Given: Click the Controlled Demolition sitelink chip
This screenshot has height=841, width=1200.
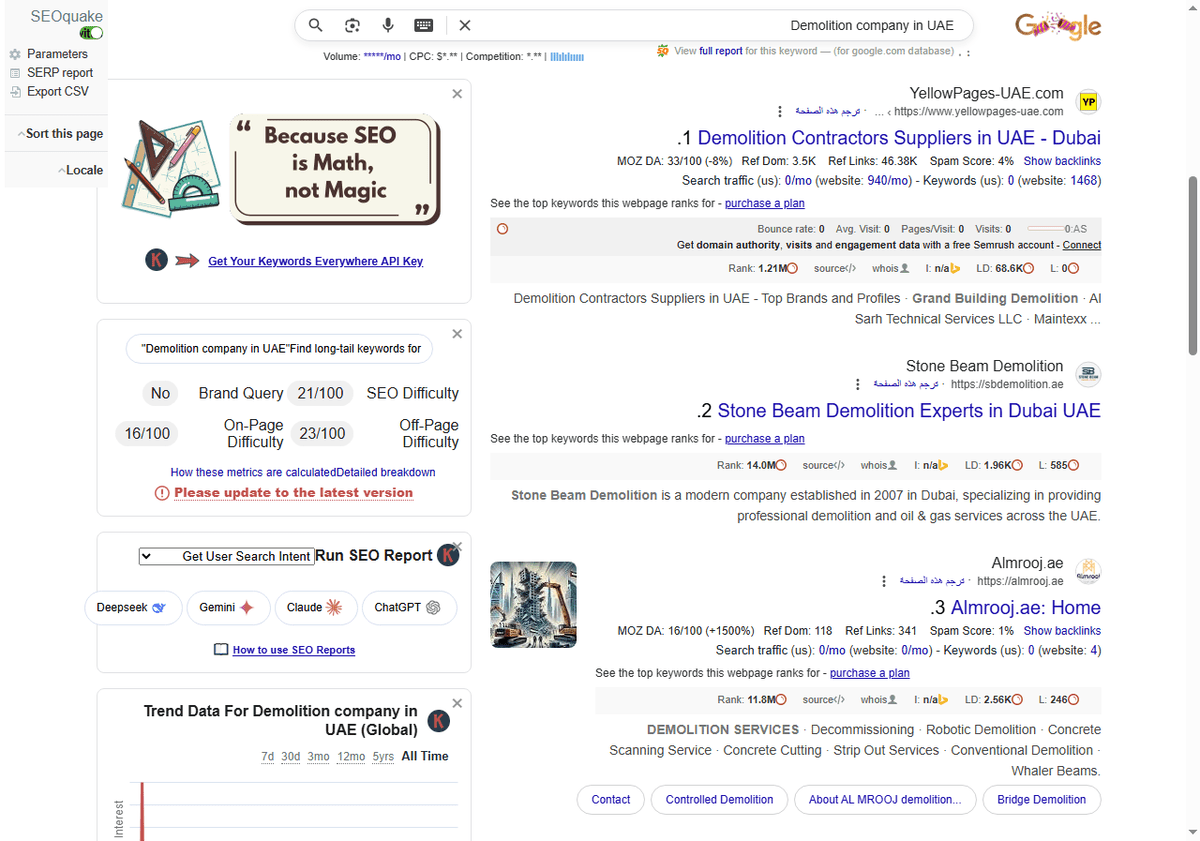Looking at the screenshot, I should [x=719, y=800].
